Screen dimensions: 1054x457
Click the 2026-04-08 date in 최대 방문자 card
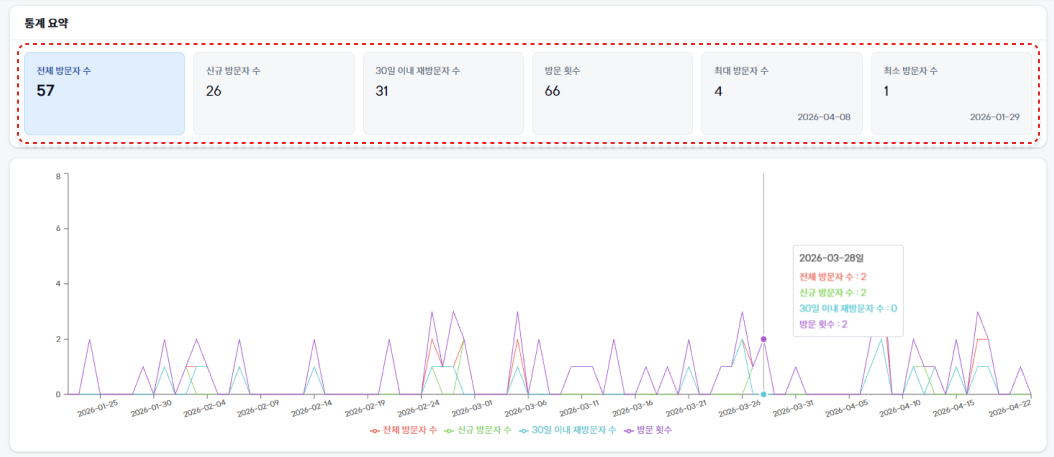tap(824, 117)
